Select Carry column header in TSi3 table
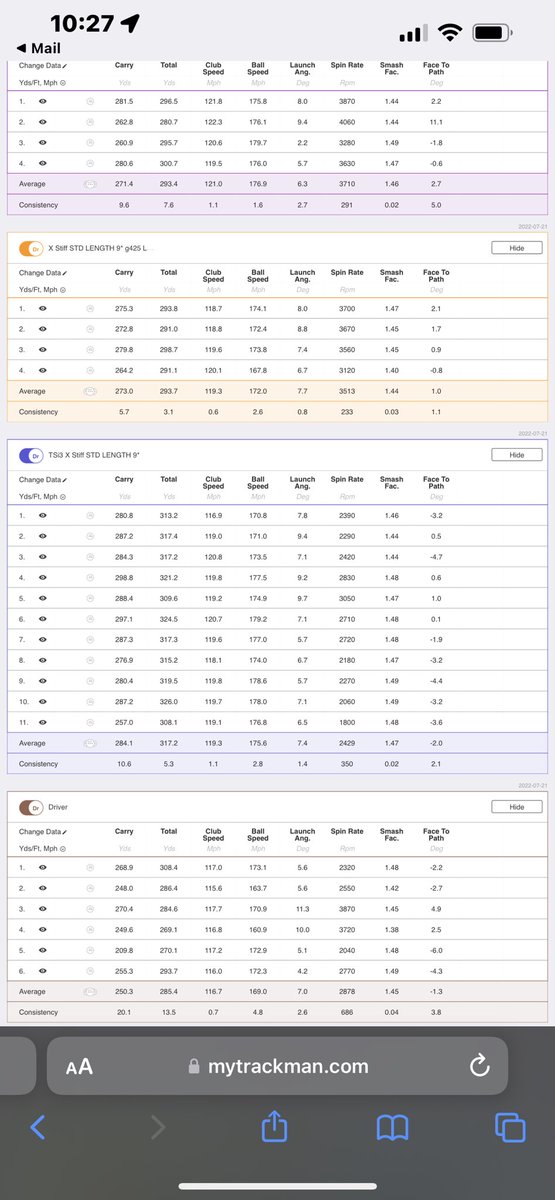 coord(124,479)
